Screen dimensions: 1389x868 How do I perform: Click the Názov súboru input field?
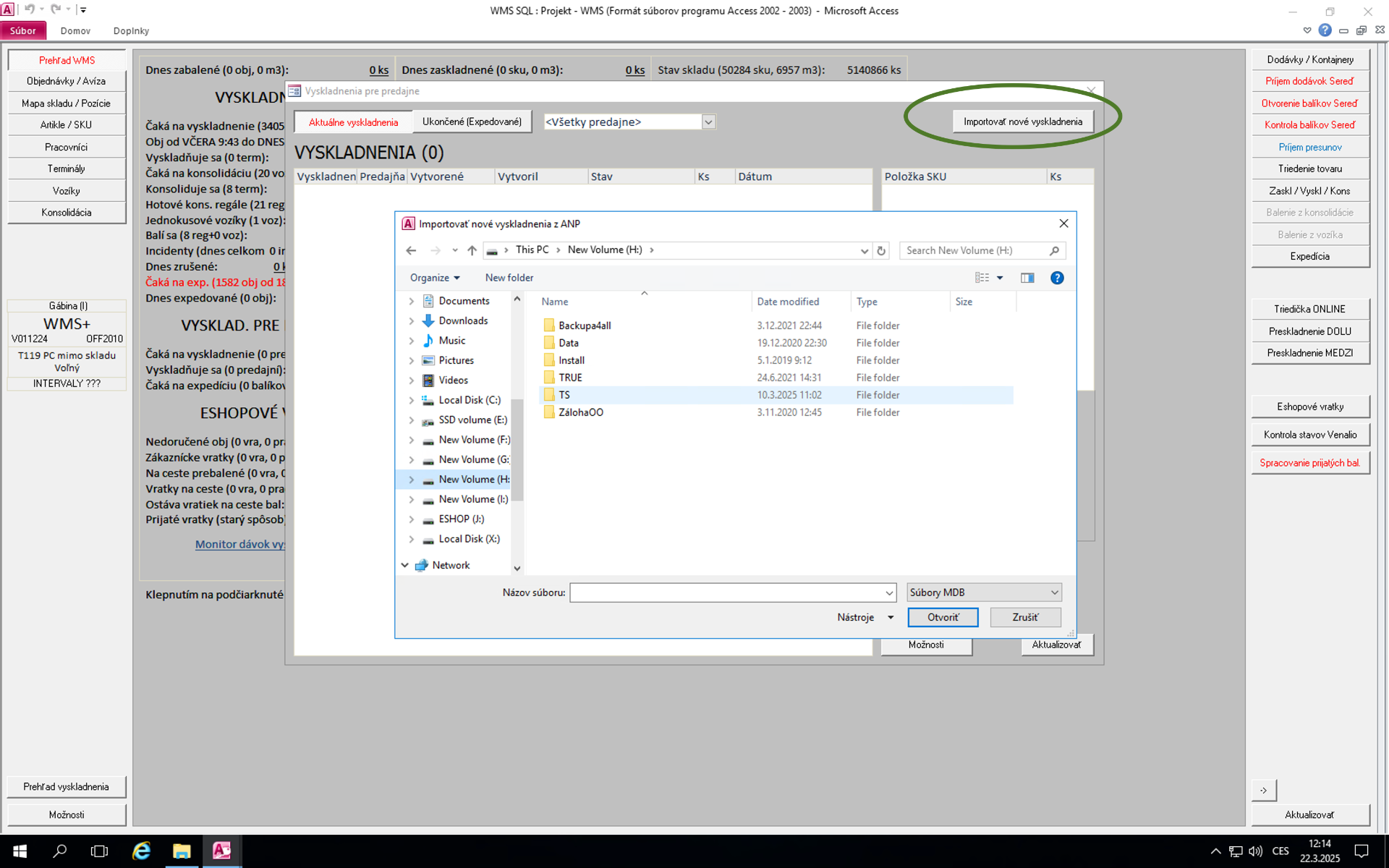pyautogui.click(x=726, y=592)
